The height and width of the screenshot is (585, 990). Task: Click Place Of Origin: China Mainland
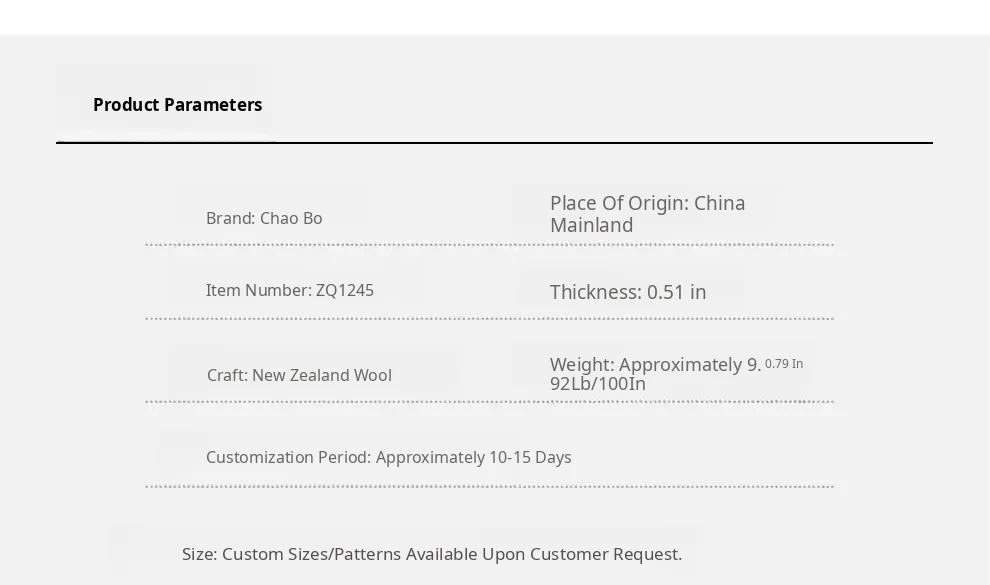[647, 214]
